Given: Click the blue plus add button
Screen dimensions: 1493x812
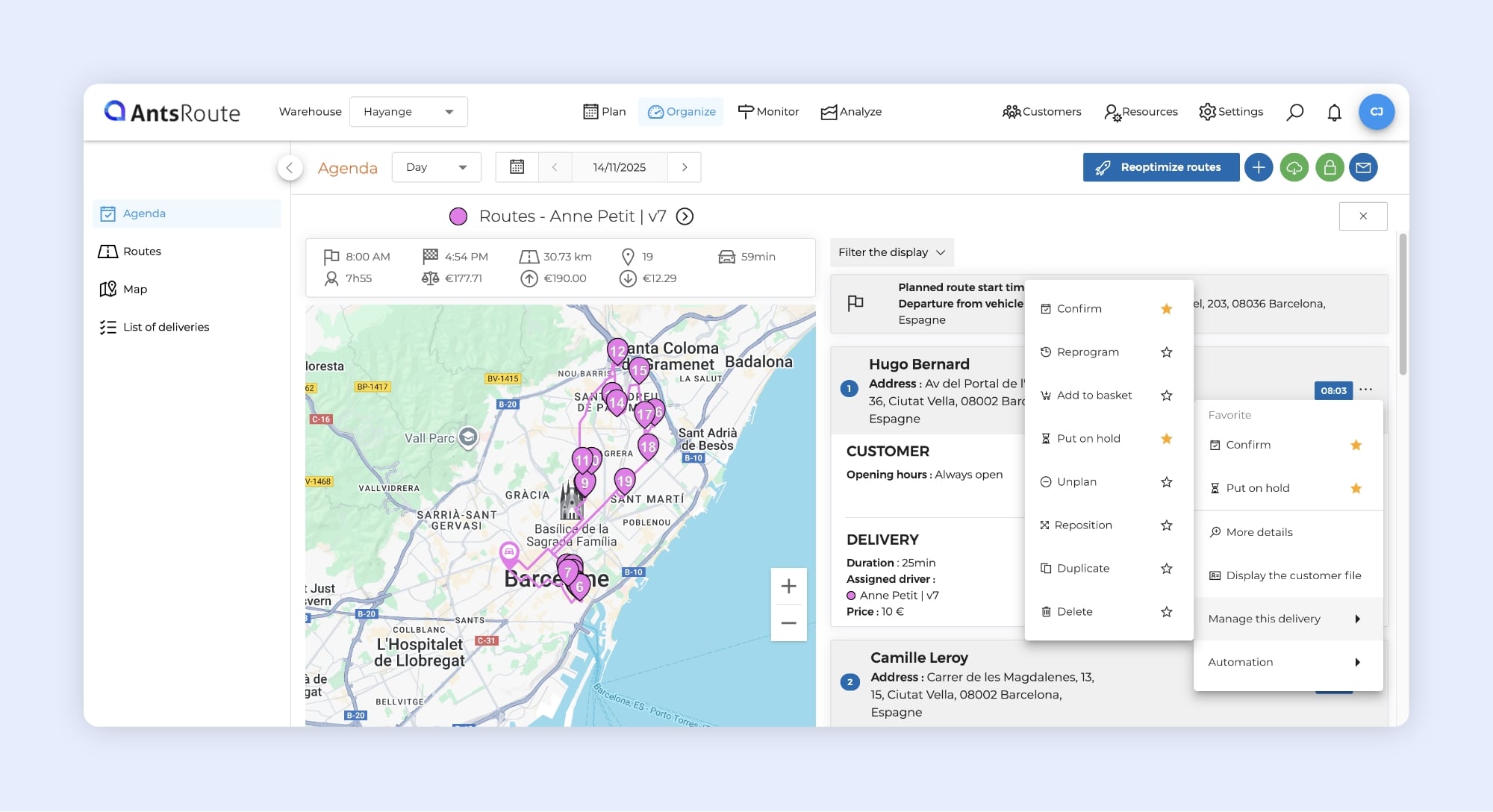Looking at the screenshot, I should click(1259, 167).
